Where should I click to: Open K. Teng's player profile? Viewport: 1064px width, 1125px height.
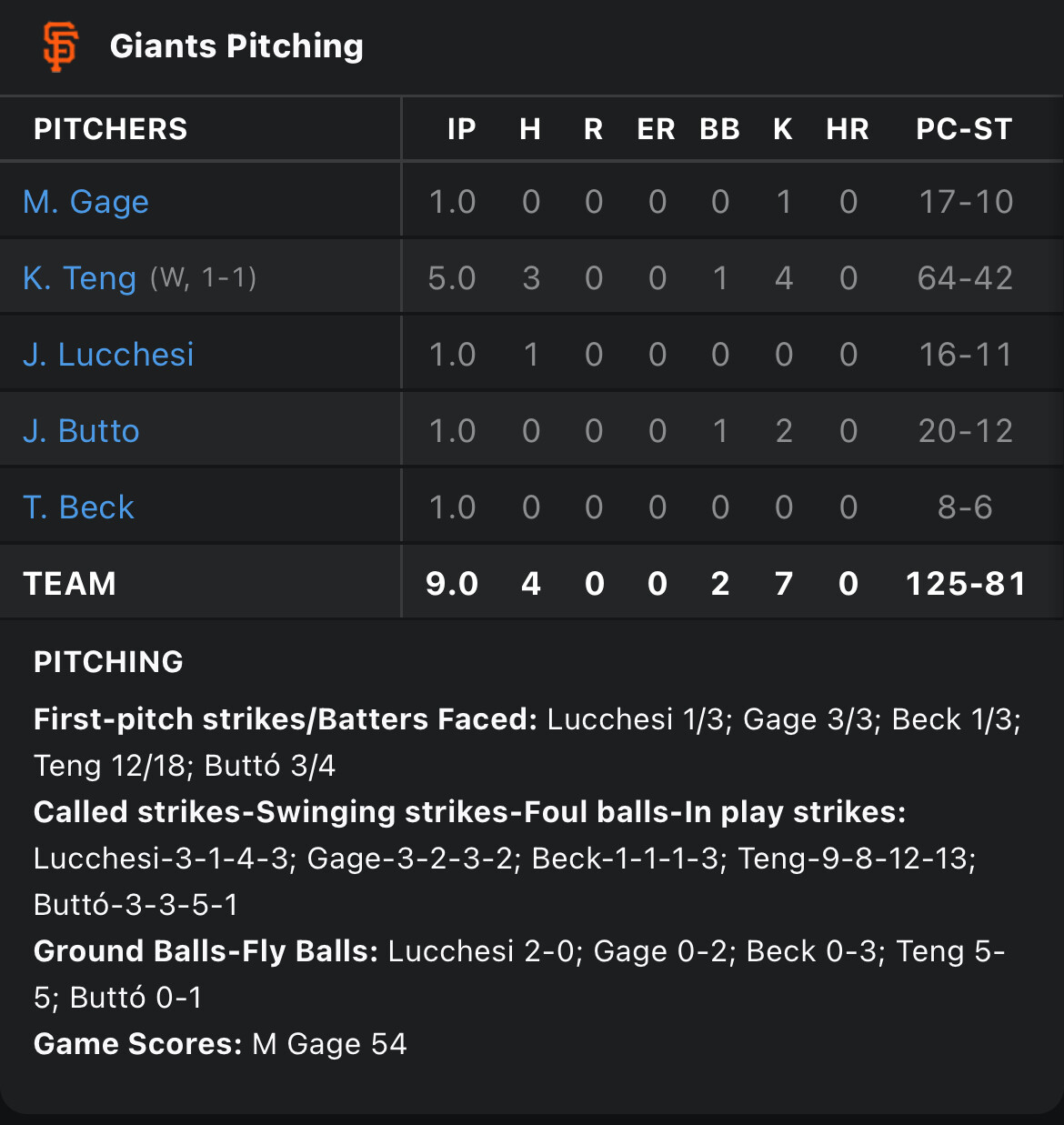pyautogui.click(x=79, y=278)
